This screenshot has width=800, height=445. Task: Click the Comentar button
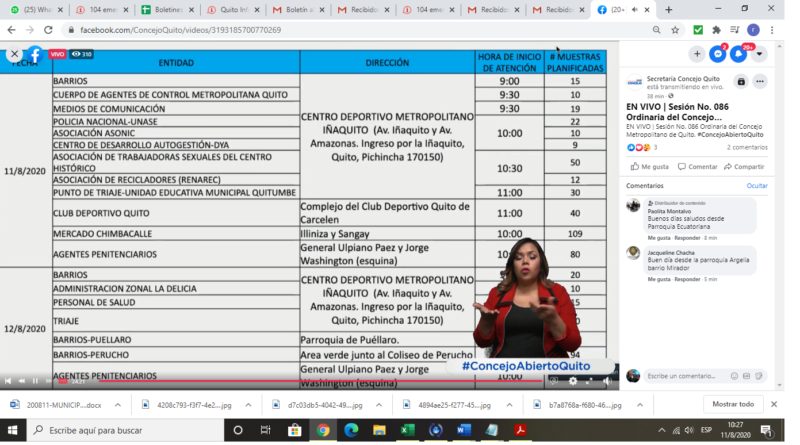(697, 166)
